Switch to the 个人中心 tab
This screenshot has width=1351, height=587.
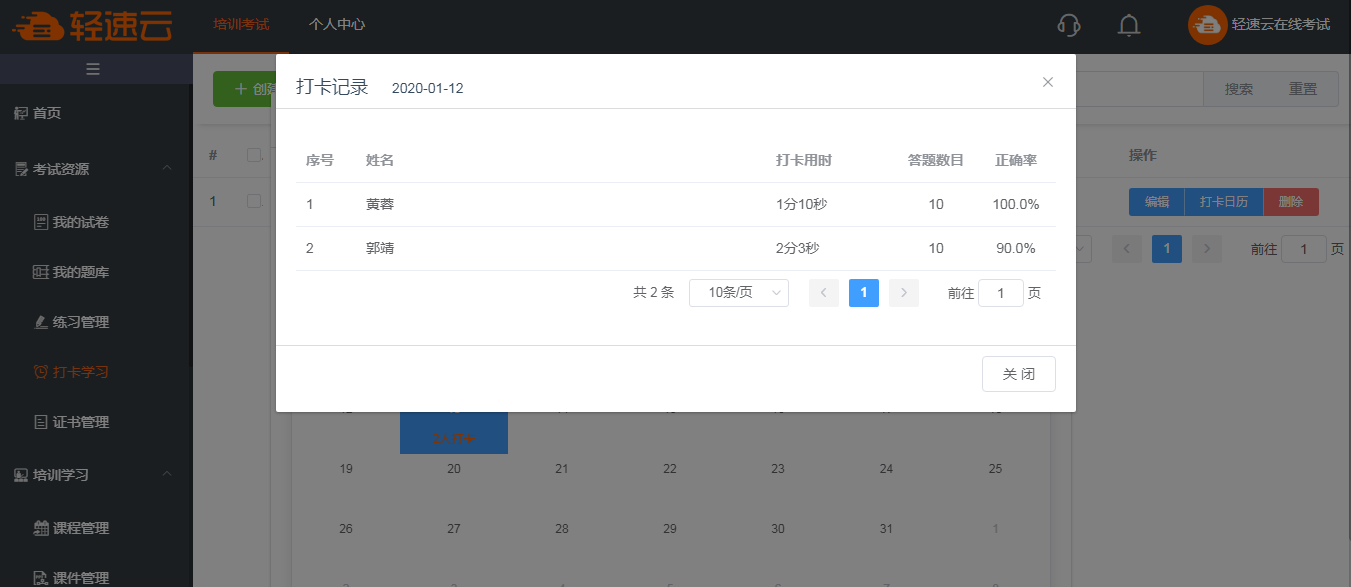coord(337,25)
